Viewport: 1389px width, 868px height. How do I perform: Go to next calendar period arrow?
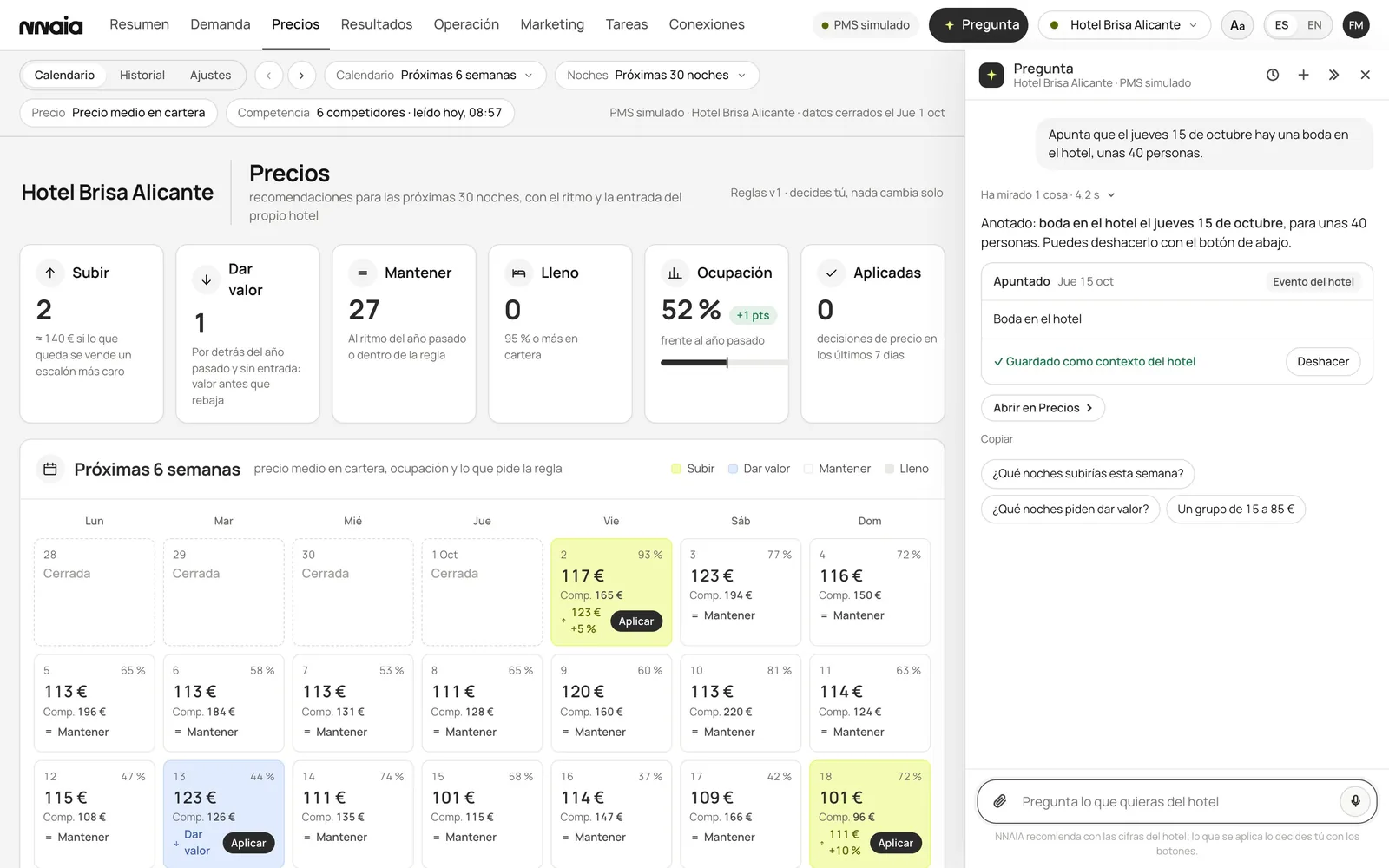point(301,76)
